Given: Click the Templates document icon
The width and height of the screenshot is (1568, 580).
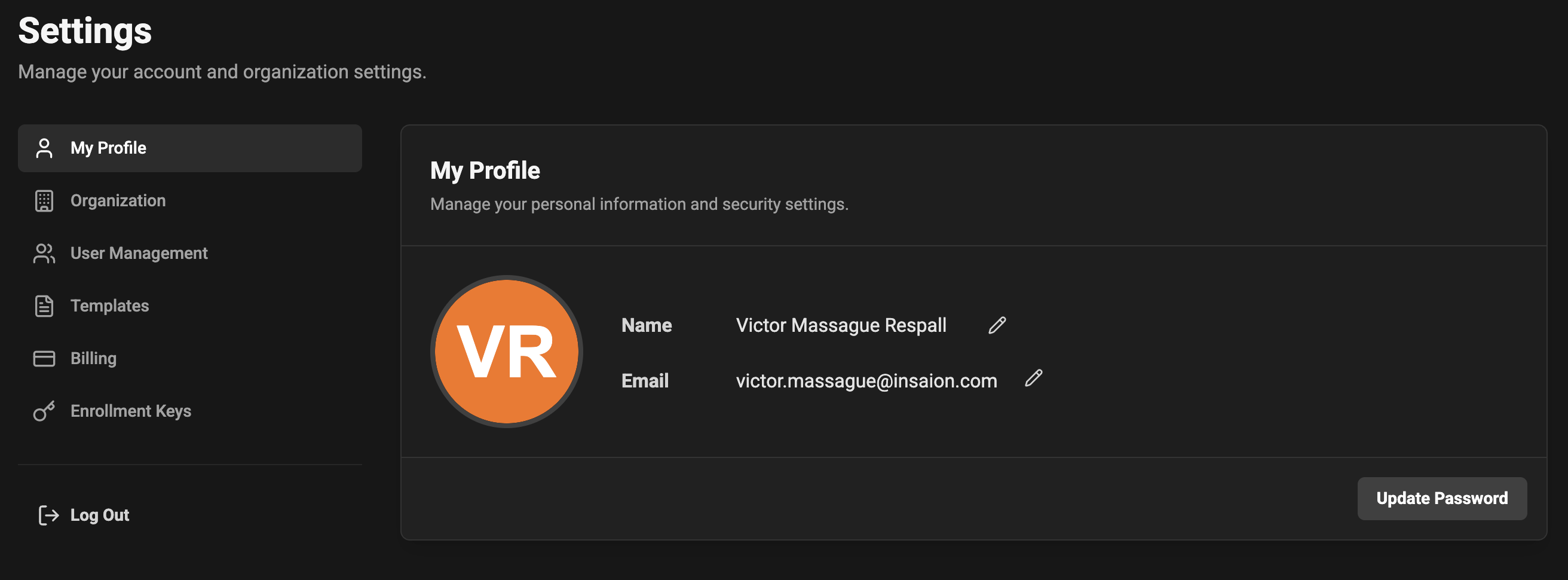Looking at the screenshot, I should click(x=44, y=305).
